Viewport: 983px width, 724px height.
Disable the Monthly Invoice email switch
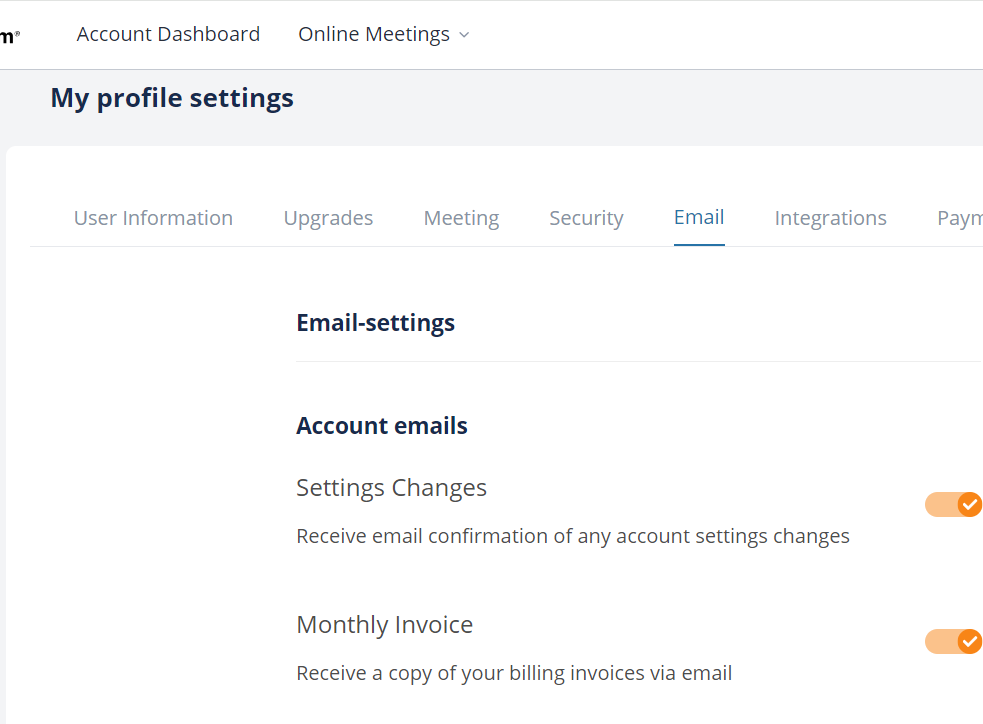click(954, 642)
